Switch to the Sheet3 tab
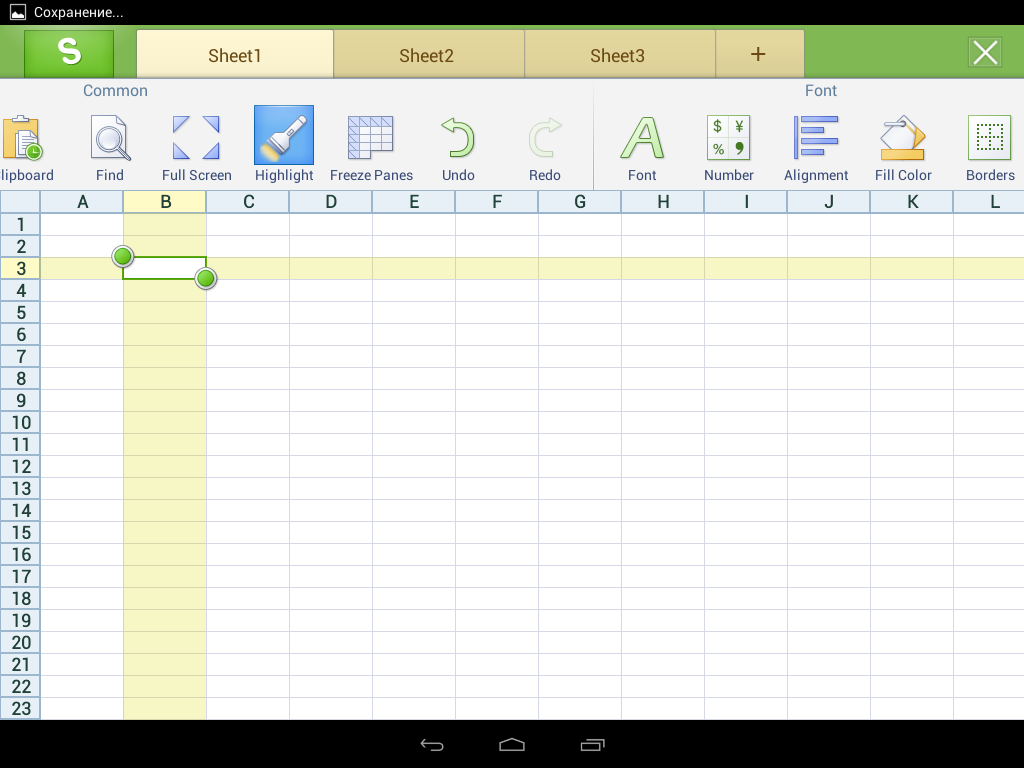1024x768 pixels. coord(618,55)
